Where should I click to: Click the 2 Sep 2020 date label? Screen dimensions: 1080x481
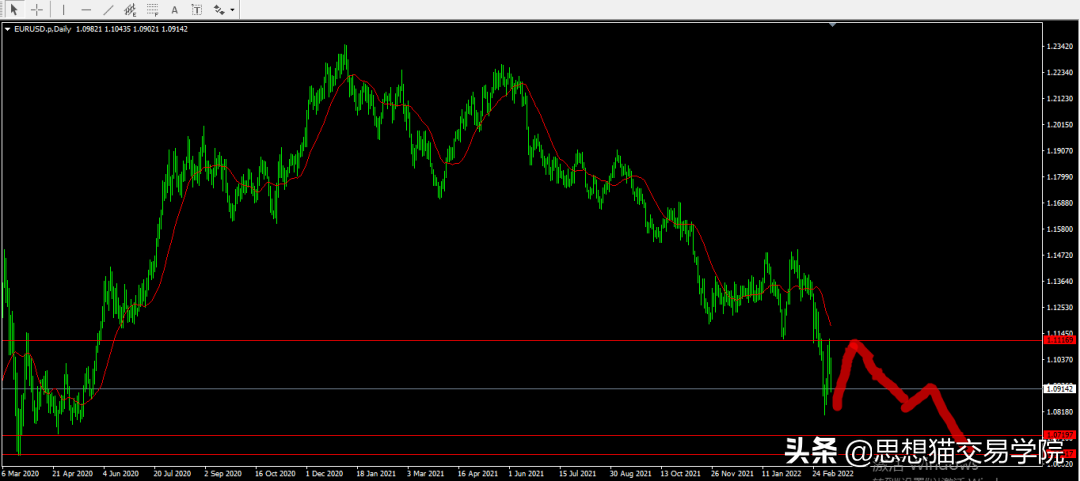point(222,474)
